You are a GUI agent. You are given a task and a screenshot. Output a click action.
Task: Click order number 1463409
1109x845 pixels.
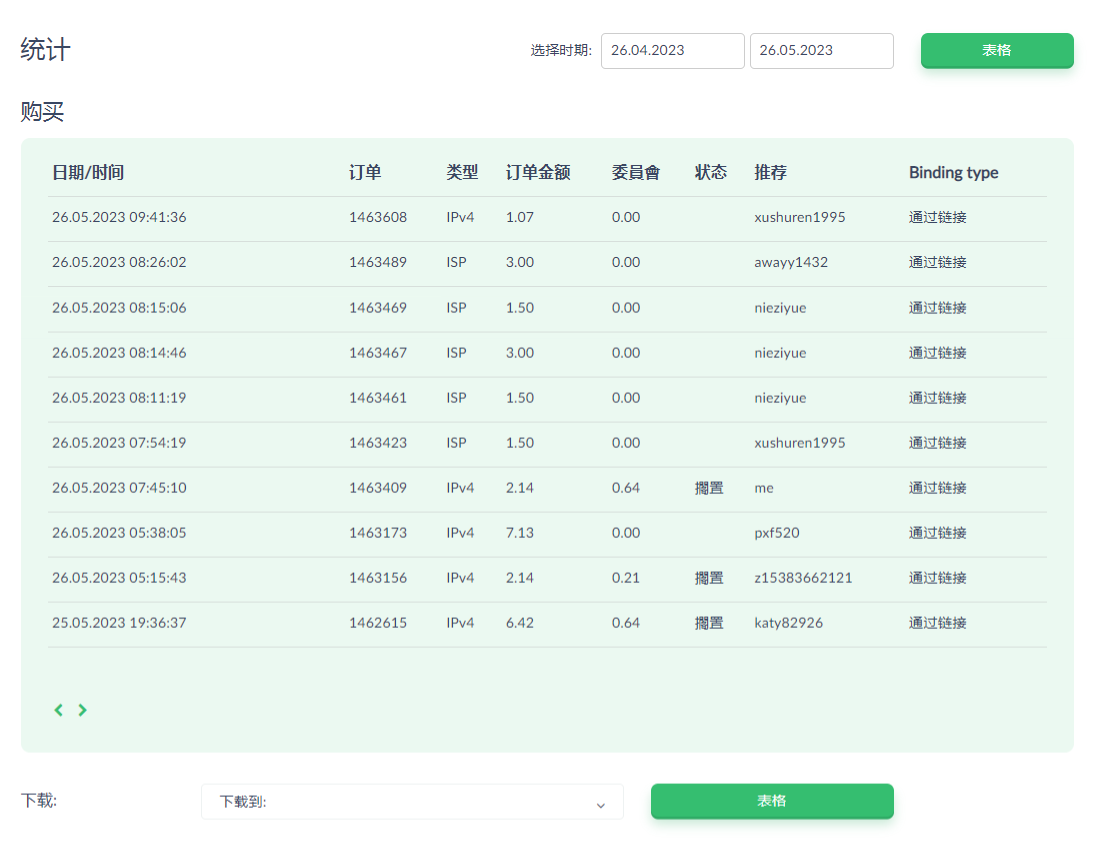[x=378, y=488]
